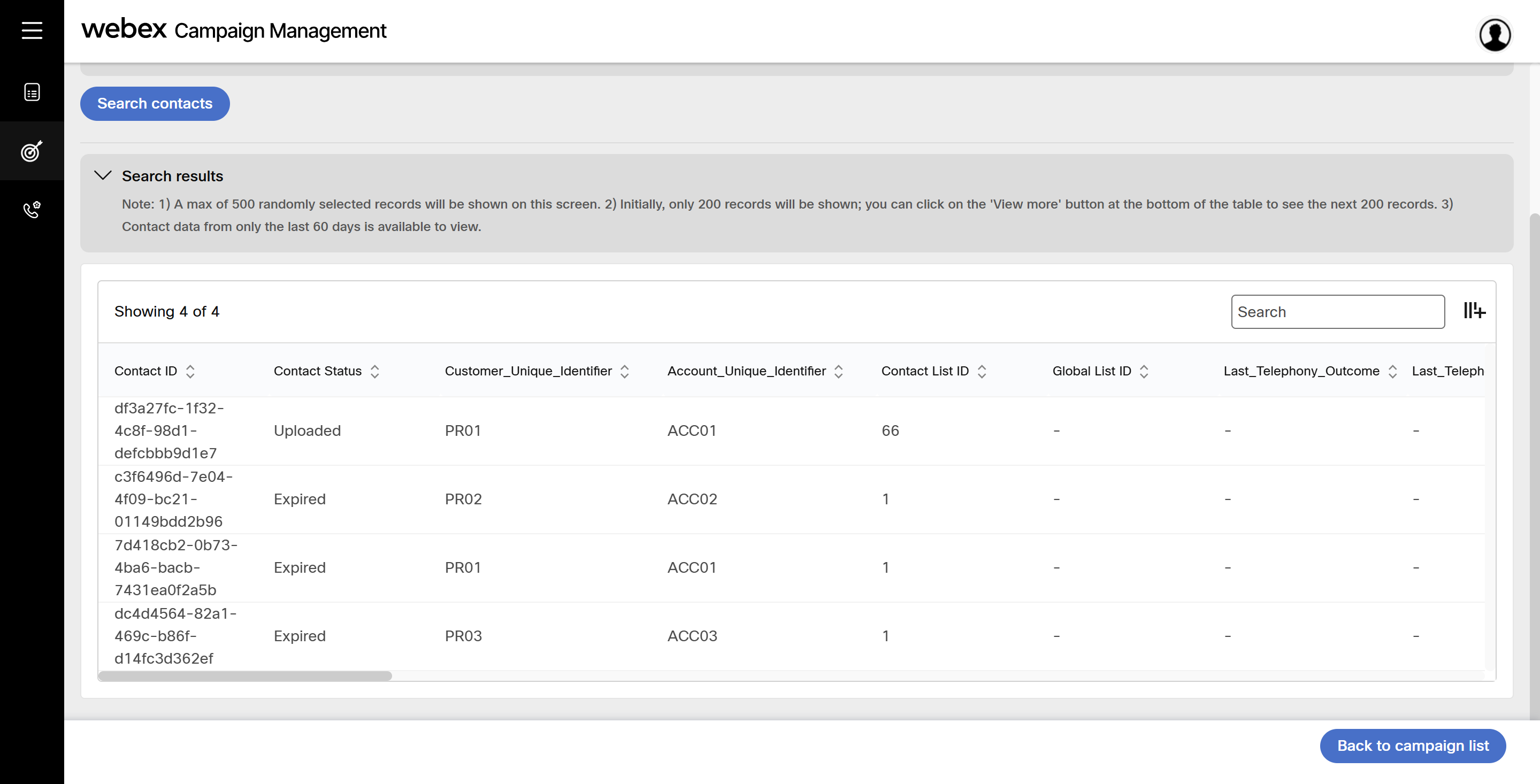Open the user profile avatar
The image size is (1540, 784).
(1495, 35)
